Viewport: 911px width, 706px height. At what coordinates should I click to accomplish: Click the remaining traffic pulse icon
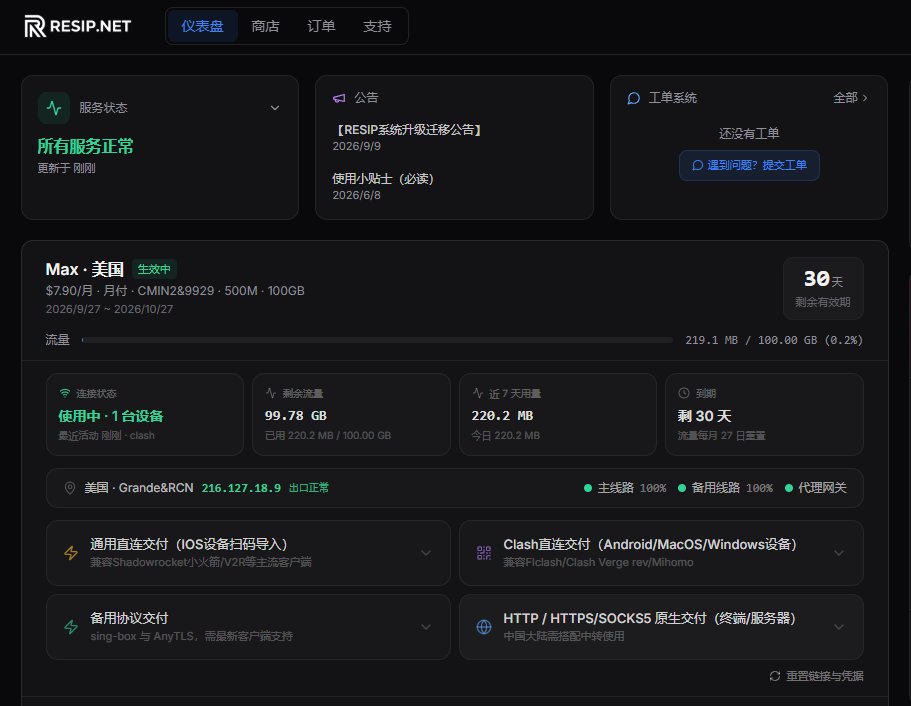[271, 393]
